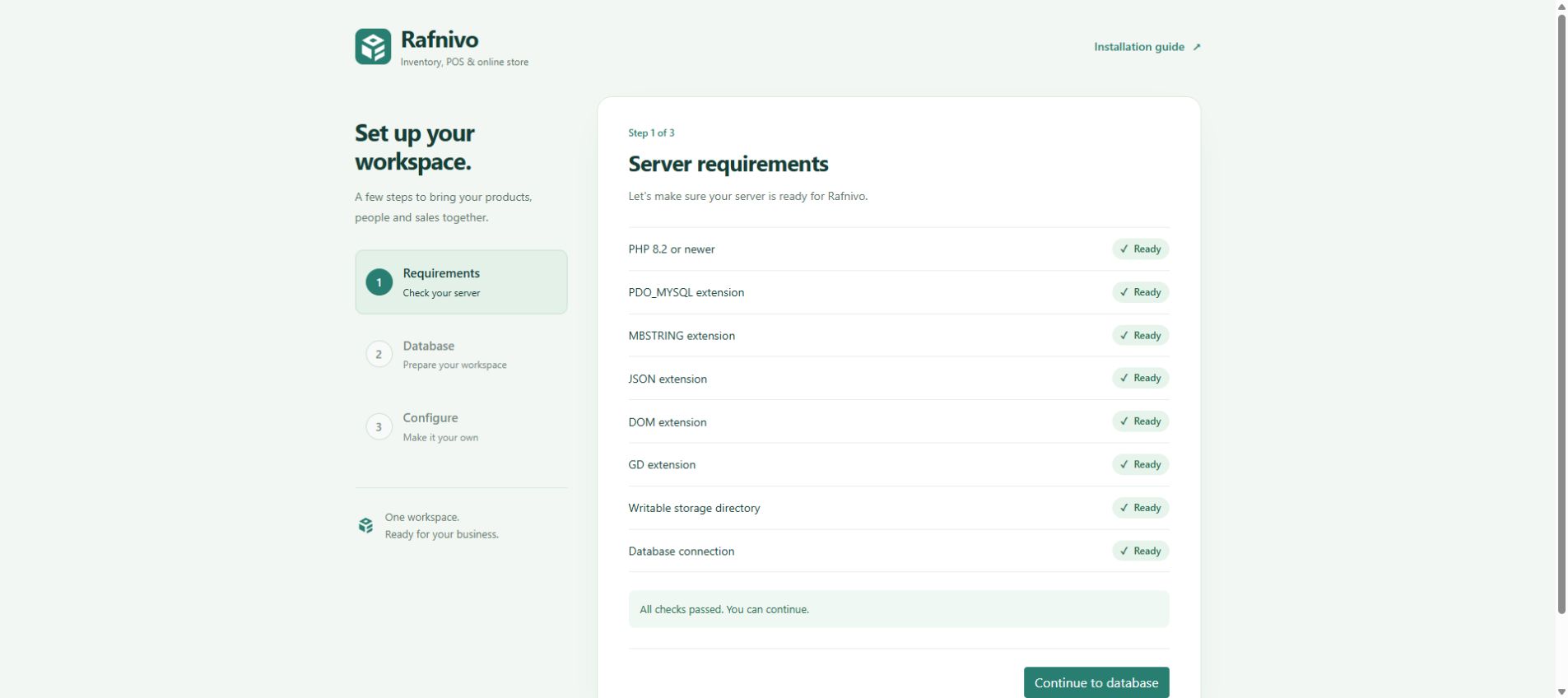This screenshot has width=1568, height=698.
Task: Go to the Configure step
Action: pos(461,427)
